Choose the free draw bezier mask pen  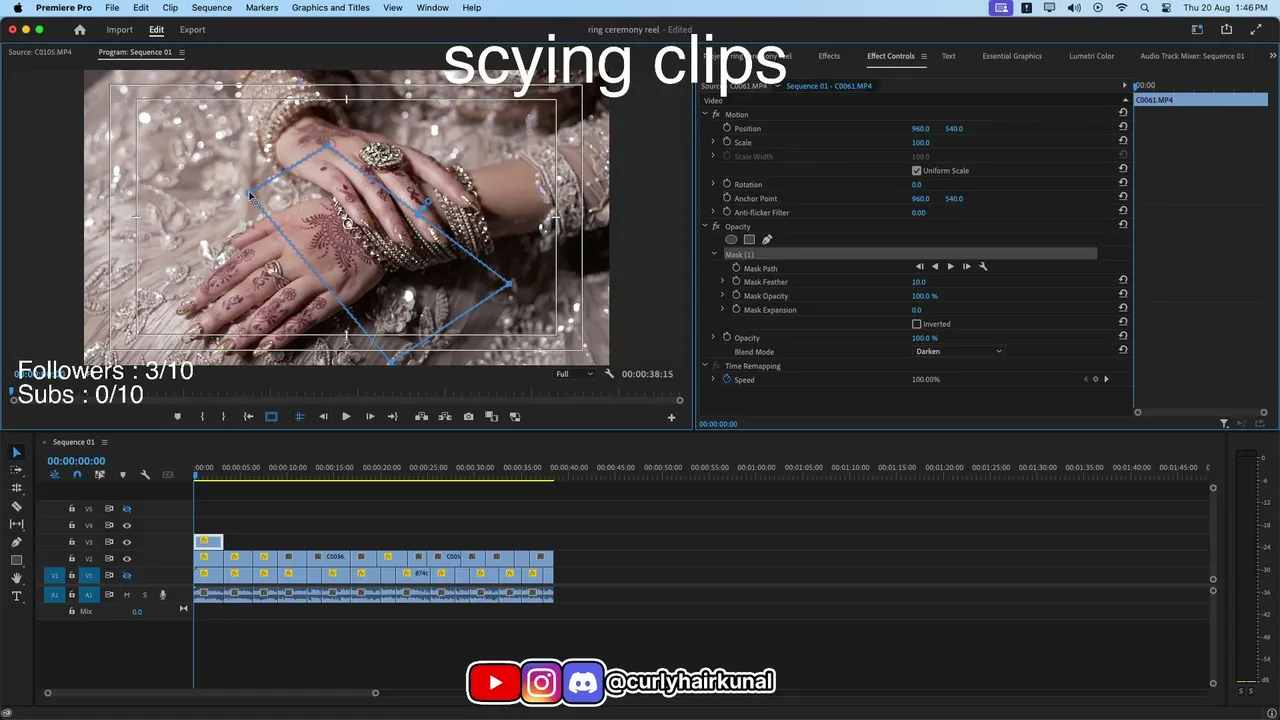point(767,240)
